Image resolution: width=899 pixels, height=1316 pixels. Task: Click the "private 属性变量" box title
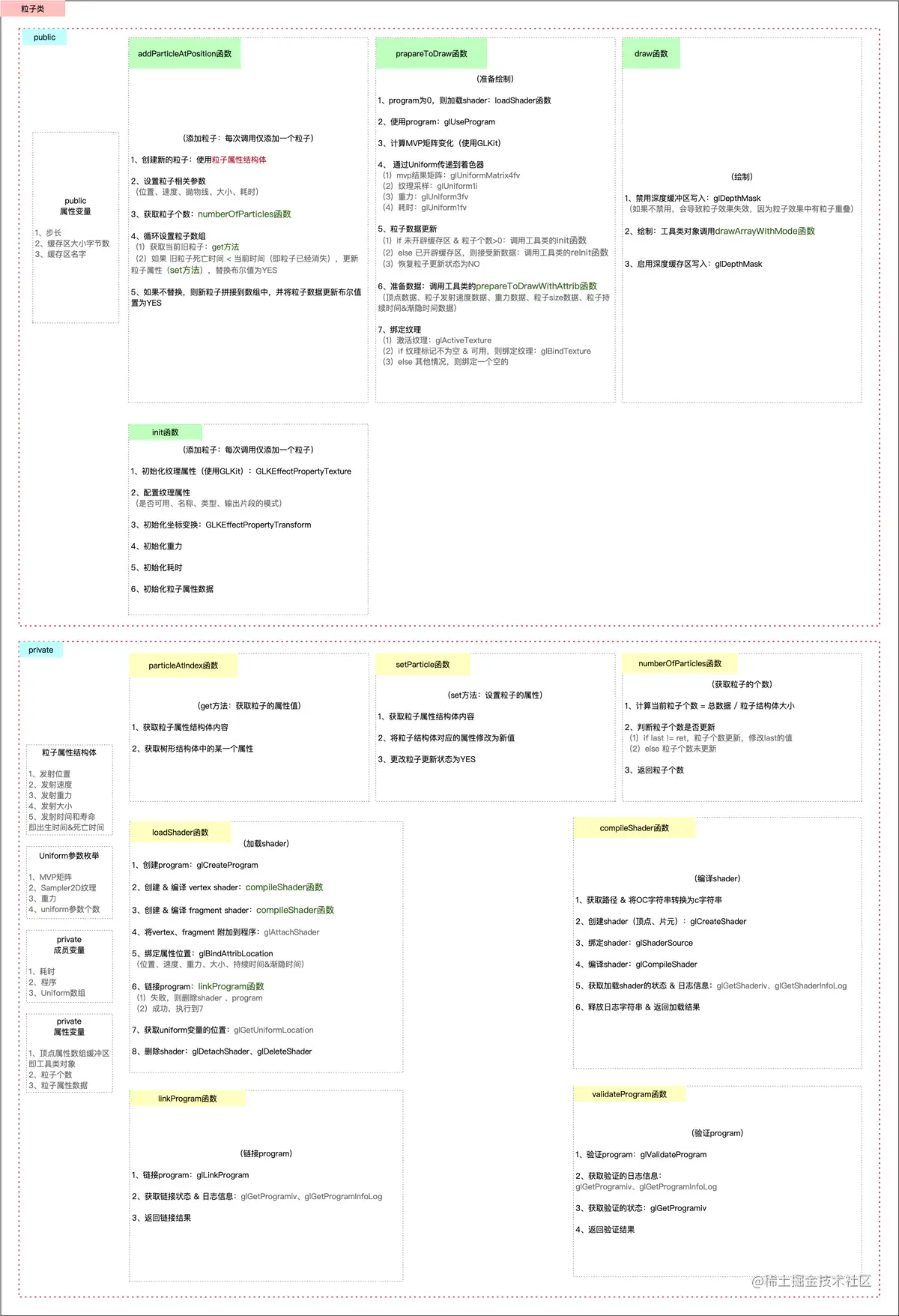(69, 1027)
